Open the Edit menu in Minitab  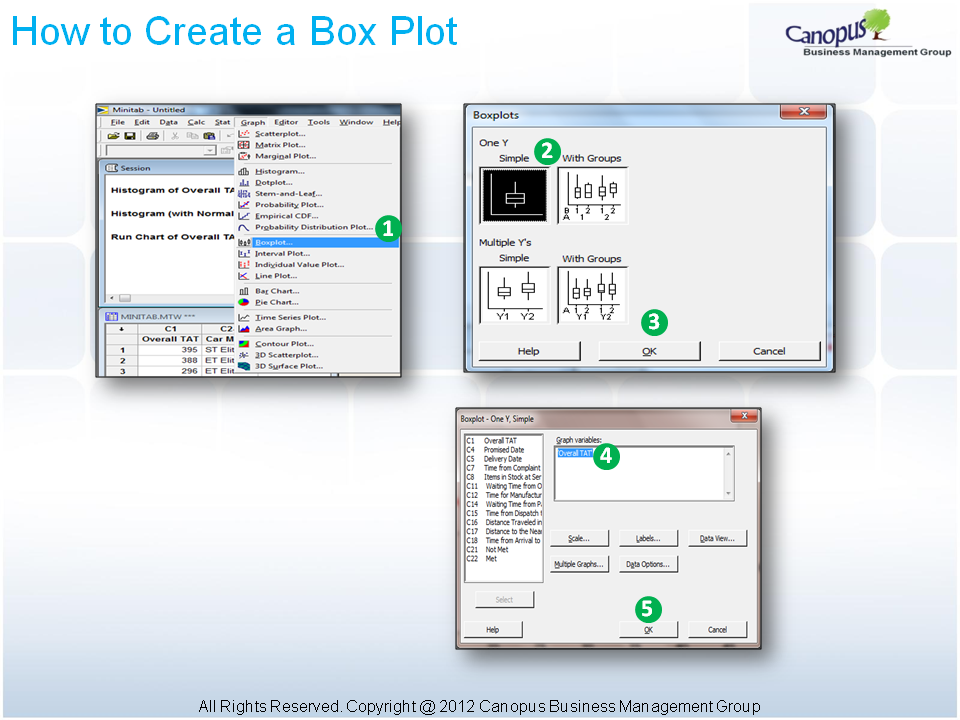tap(142, 122)
